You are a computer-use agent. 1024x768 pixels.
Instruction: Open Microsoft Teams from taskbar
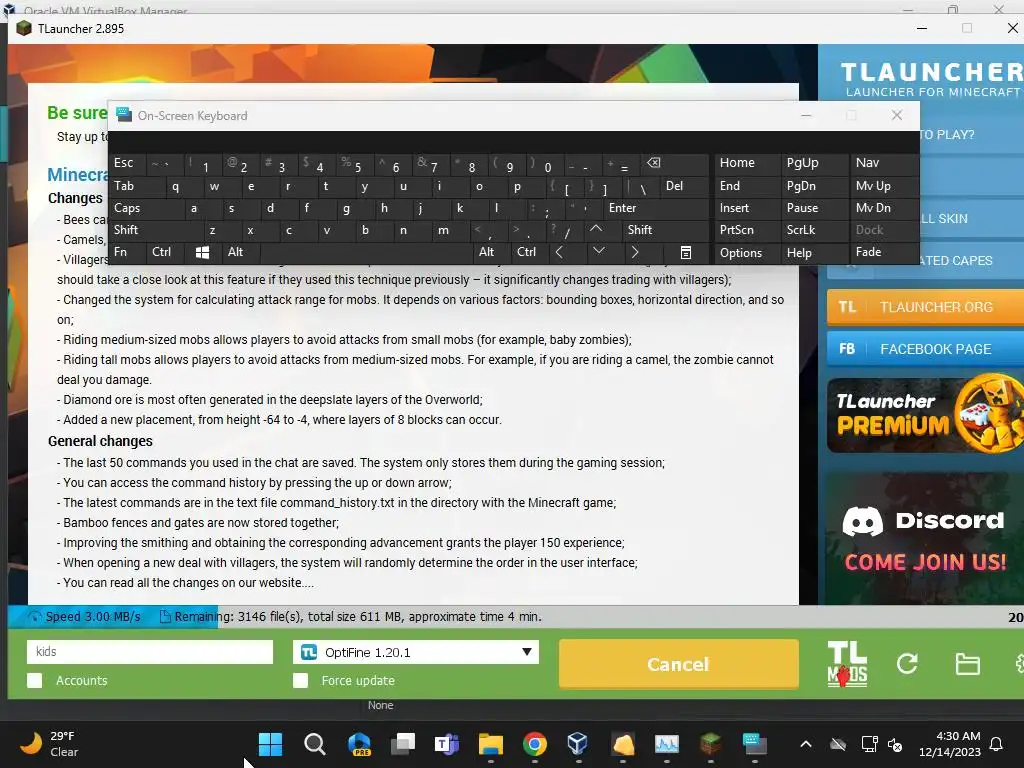click(x=447, y=744)
